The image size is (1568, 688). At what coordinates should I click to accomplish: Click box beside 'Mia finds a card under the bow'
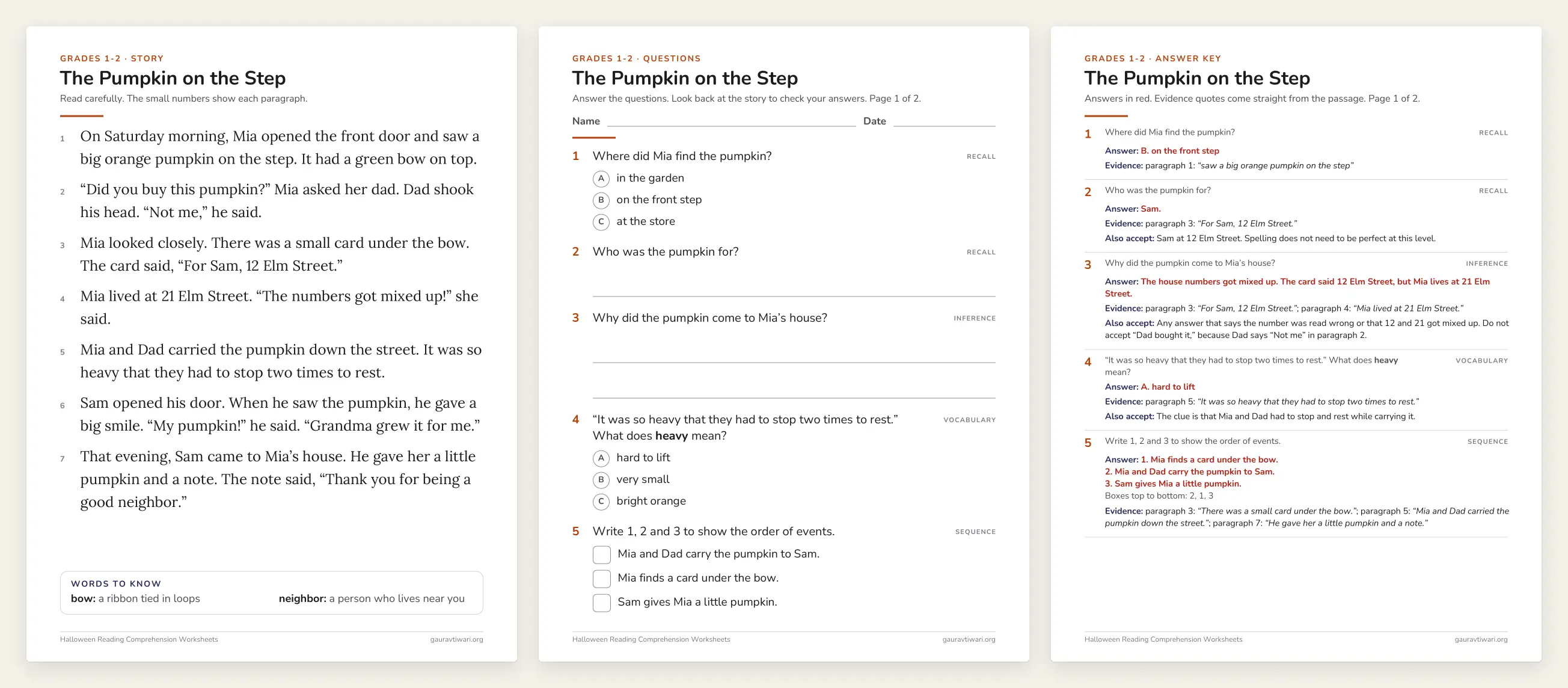pos(601,579)
